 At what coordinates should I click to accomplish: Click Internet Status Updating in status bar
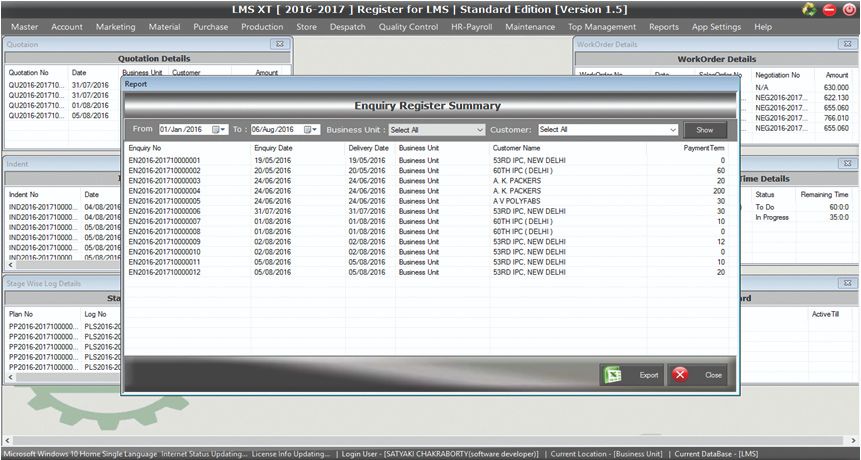coord(204,454)
